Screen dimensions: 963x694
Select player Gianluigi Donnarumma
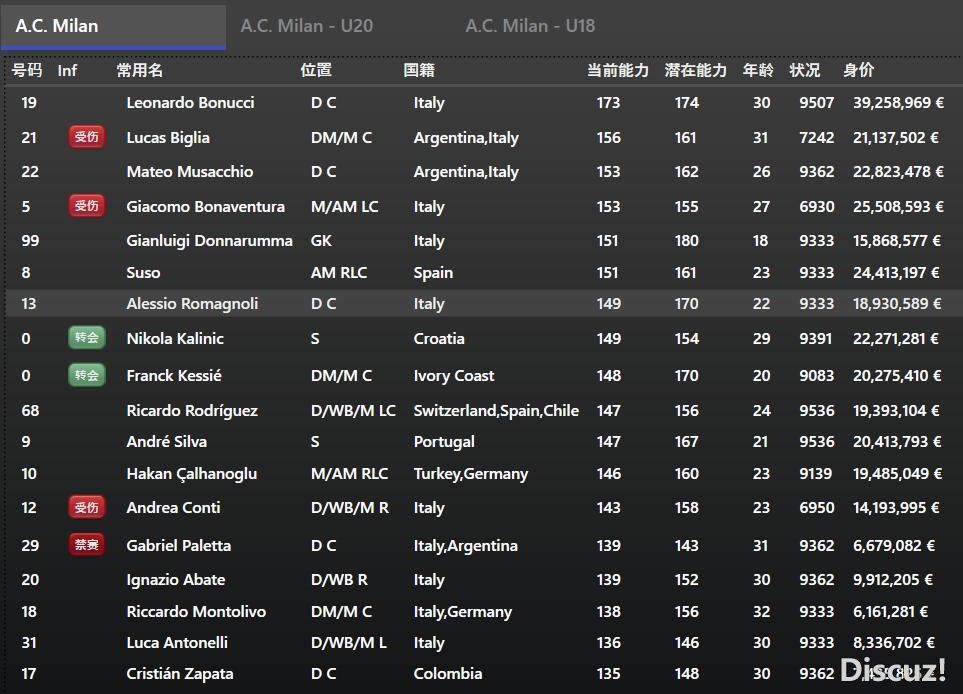209,241
